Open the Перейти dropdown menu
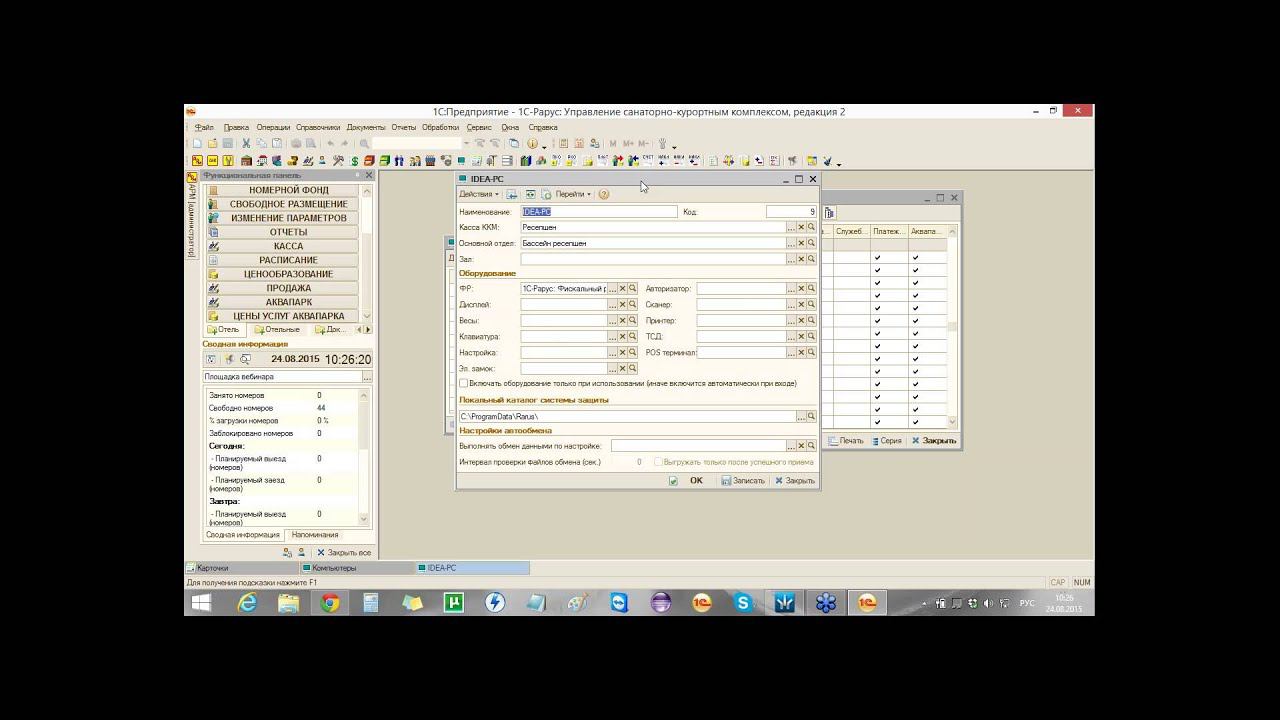 tap(573, 194)
